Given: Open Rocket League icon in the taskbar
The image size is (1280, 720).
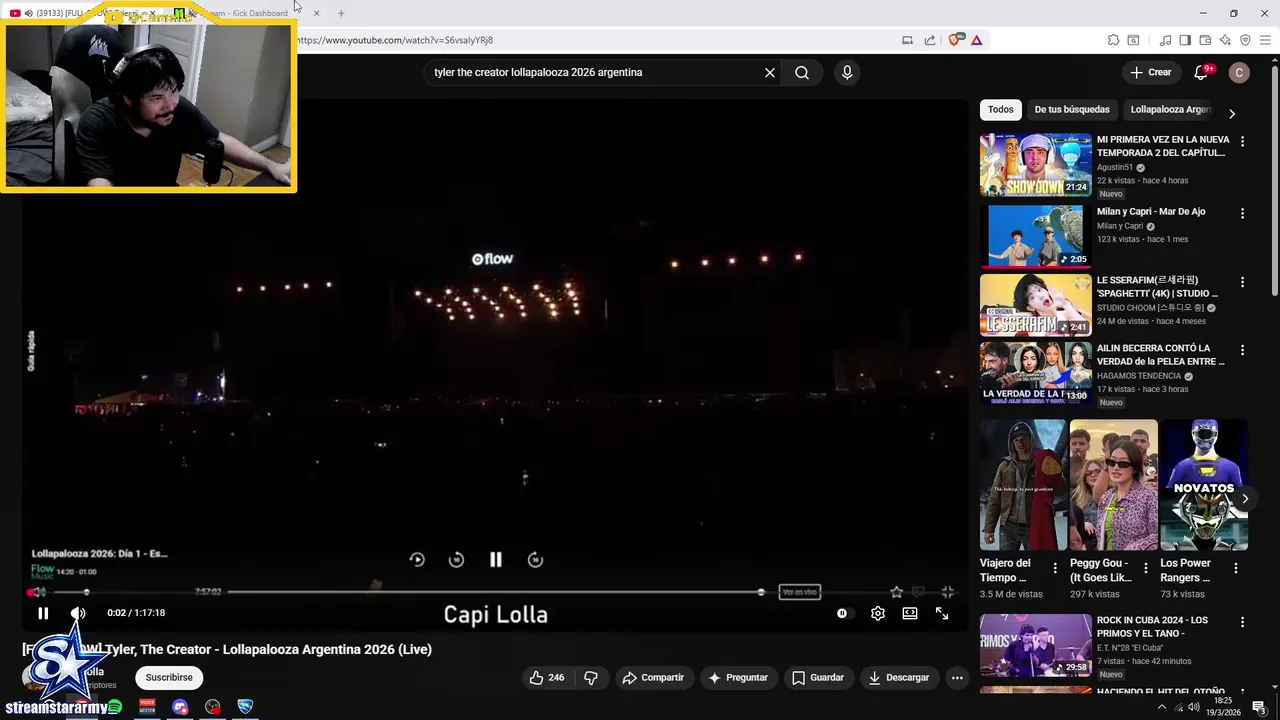Looking at the screenshot, I should (245, 707).
